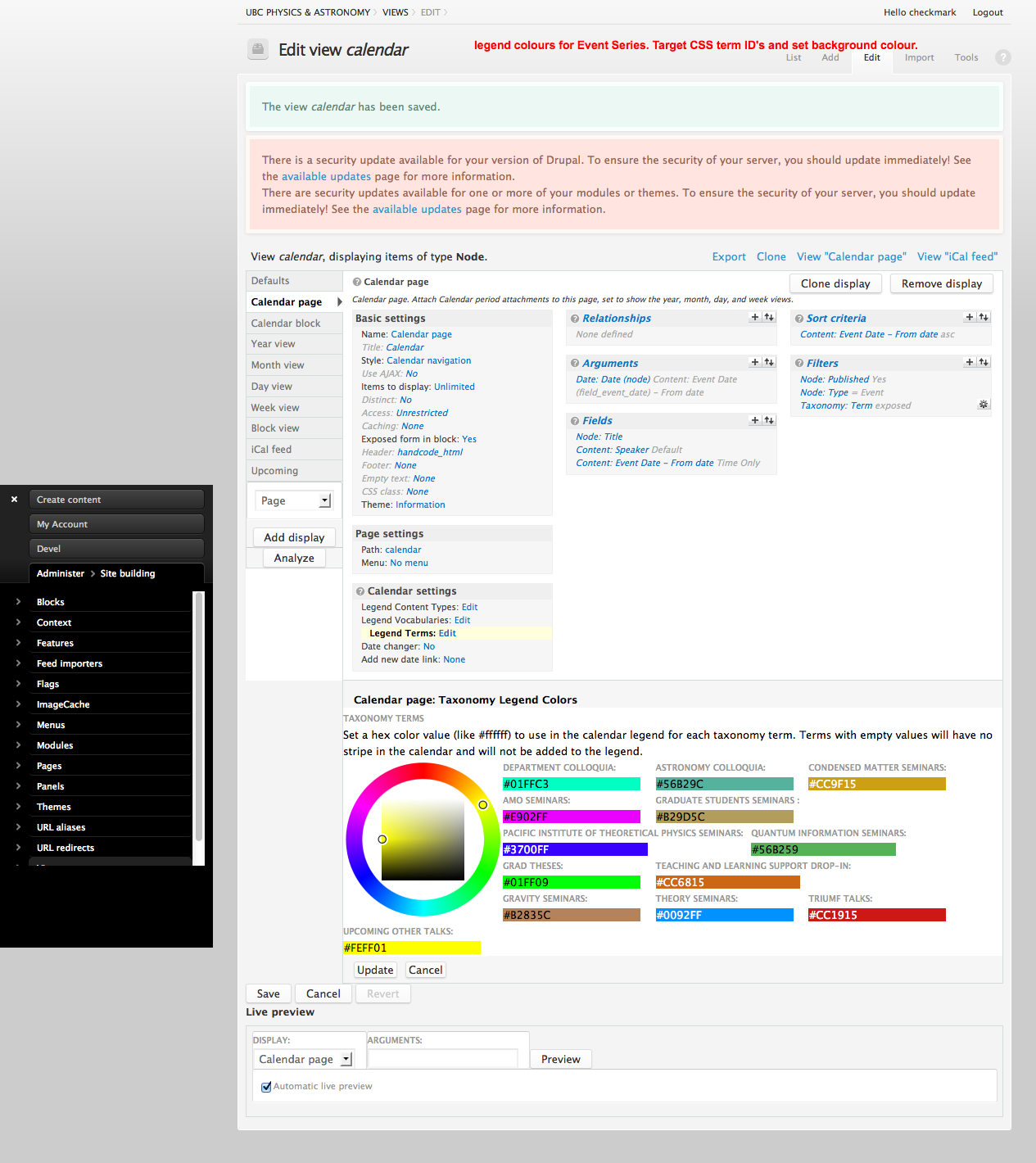
Task: Open the Page display type dropdown
Action: pyautogui.click(x=293, y=500)
